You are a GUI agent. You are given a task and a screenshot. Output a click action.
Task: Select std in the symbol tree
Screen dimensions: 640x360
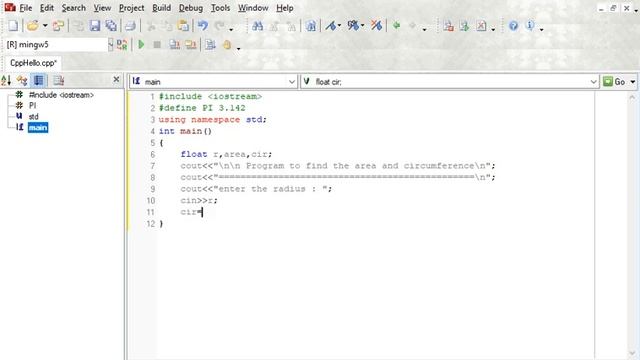33,116
